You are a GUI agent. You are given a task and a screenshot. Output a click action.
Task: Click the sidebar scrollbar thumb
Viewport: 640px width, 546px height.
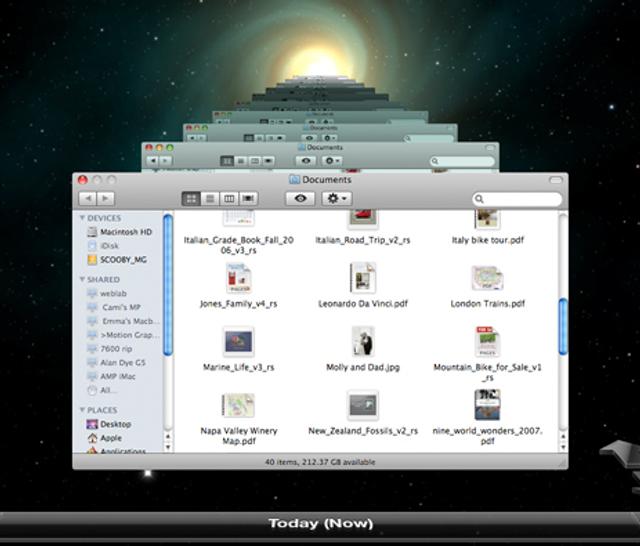click(168, 284)
